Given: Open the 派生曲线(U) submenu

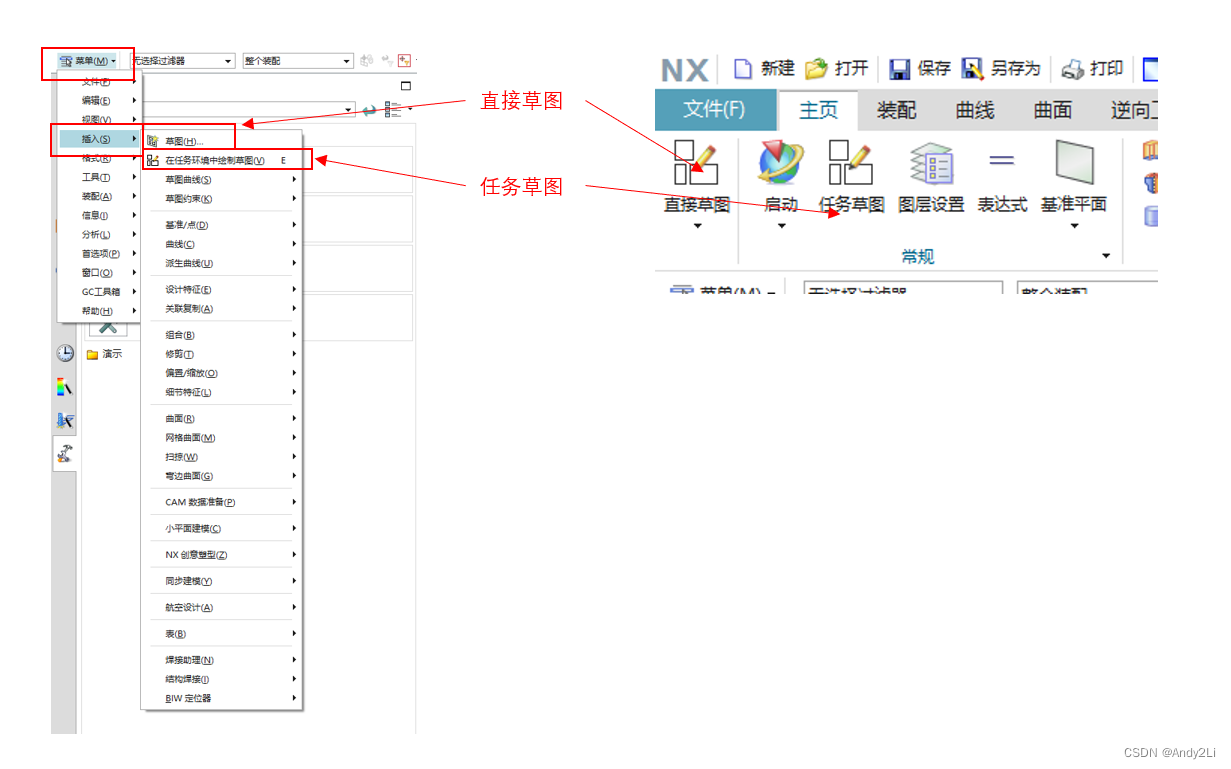Looking at the screenshot, I should (221, 263).
